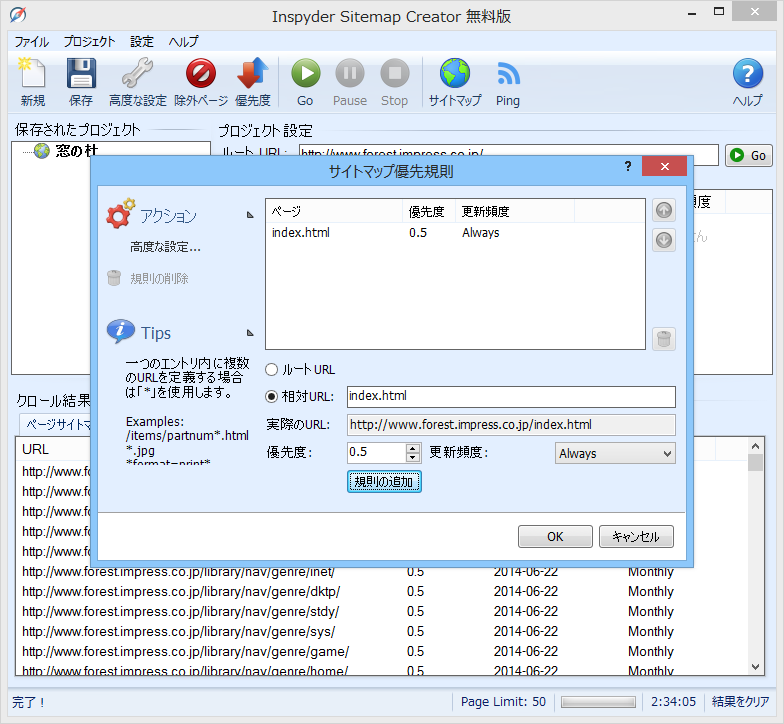Click Page Limit: 50 in status bar

coord(503,702)
